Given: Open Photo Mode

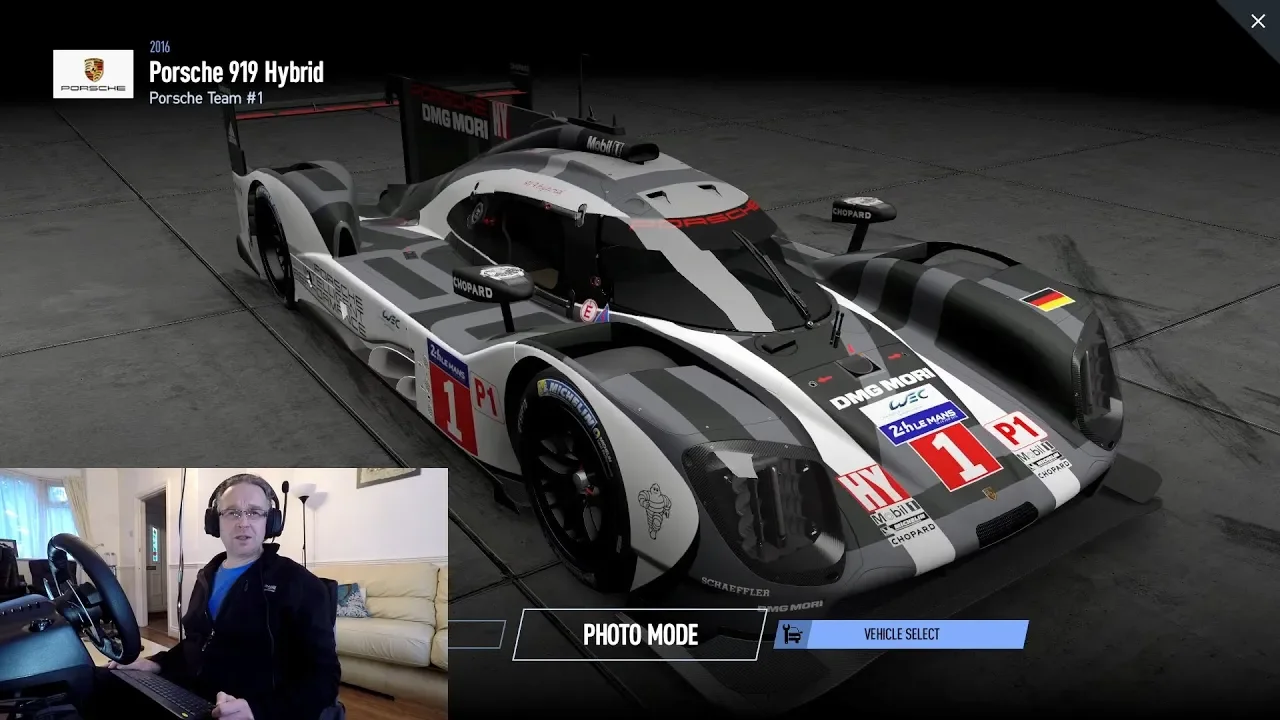Looking at the screenshot, I should coord(640,634).
